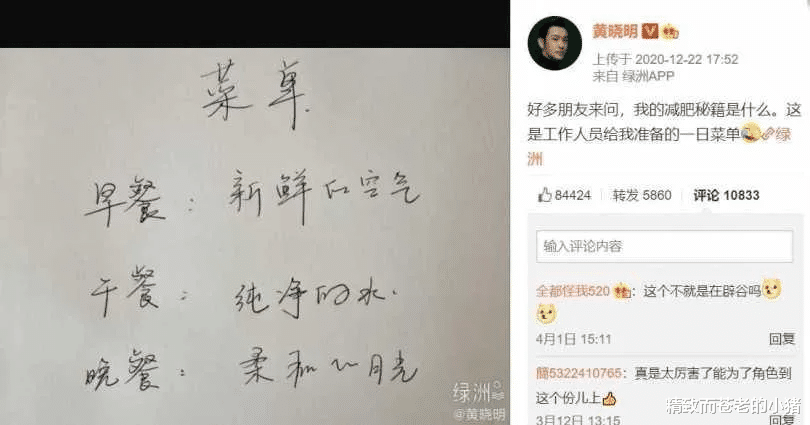Click the 黄晓明 profile avatar
Image resolution: width=810 pixels, height=425 pixels.
click(x=554, y=43)
